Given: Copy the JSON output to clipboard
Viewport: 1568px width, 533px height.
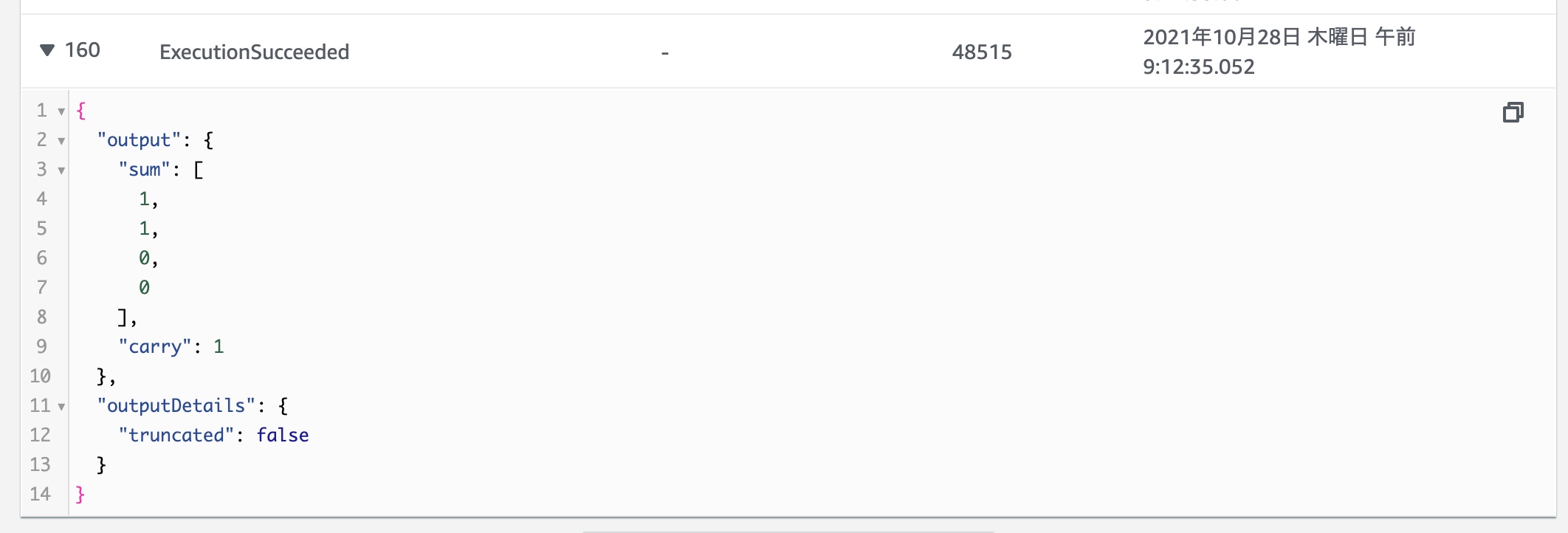Looking at the screenshot, I should click(1513, 112).
